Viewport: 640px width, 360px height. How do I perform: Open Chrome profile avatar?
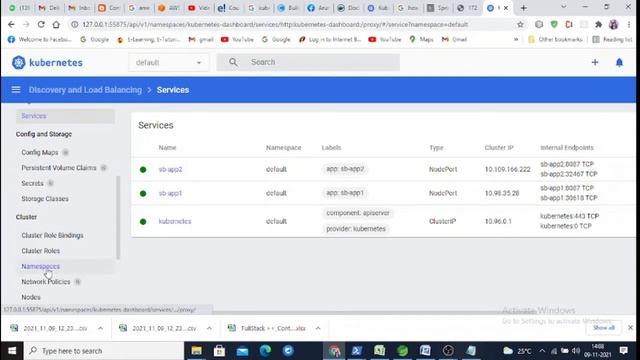click(613, 24)
